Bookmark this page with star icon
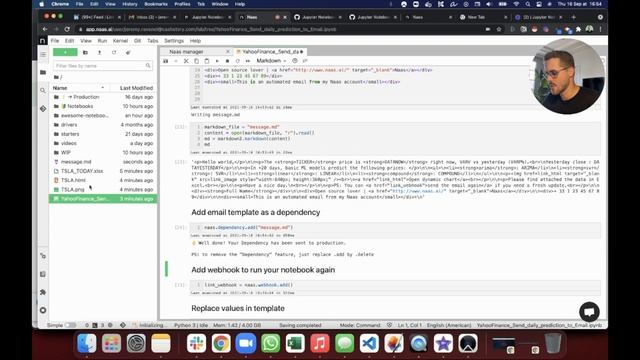This screenshot has height=360, width=640. coord(499,29)
